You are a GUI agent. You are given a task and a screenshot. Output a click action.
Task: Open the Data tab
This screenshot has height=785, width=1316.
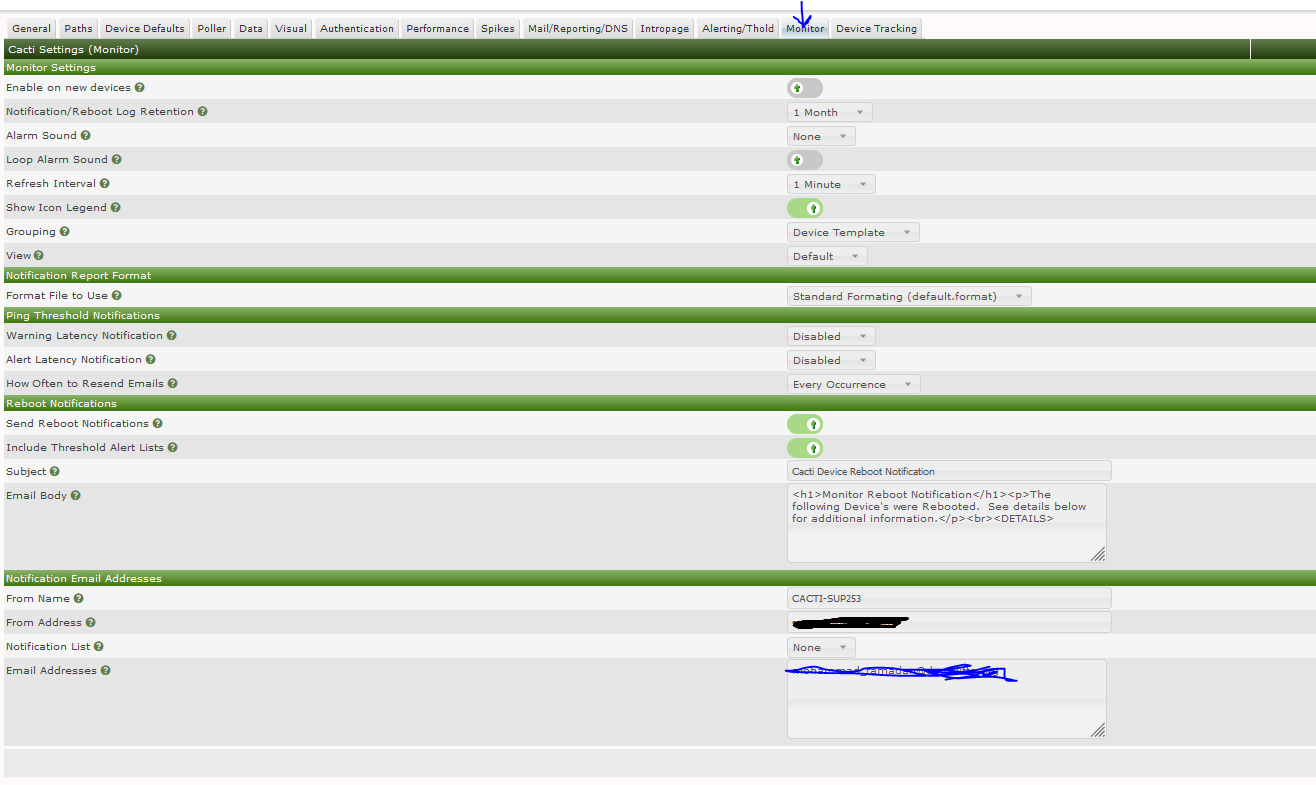coord(251,29)
